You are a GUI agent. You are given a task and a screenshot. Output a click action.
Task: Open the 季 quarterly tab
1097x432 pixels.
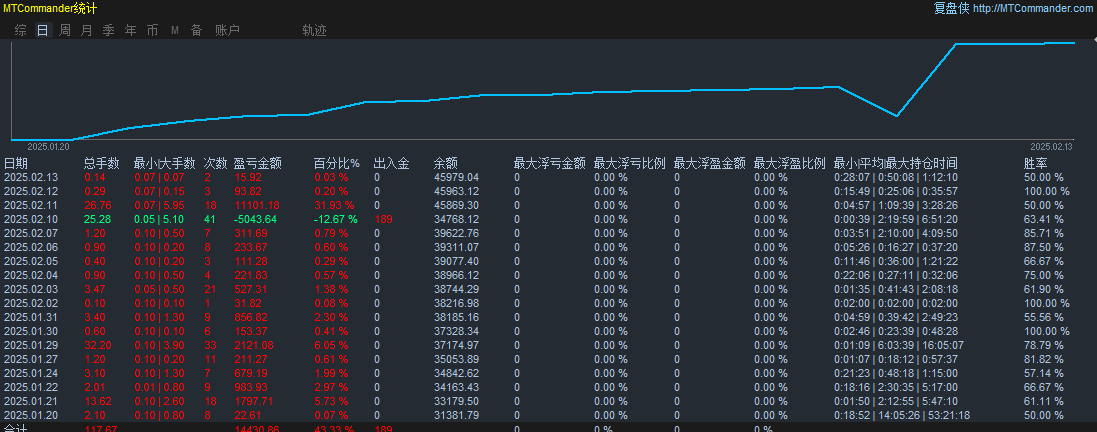108,30
